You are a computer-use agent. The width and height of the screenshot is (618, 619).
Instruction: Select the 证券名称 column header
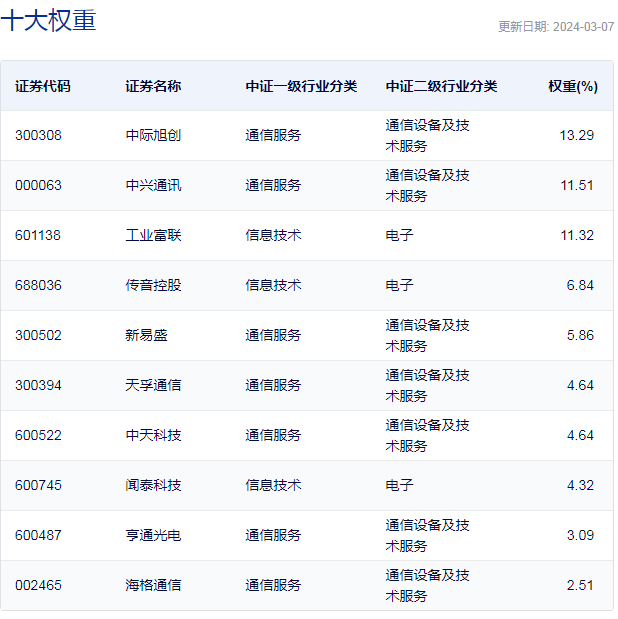[153, 86]
